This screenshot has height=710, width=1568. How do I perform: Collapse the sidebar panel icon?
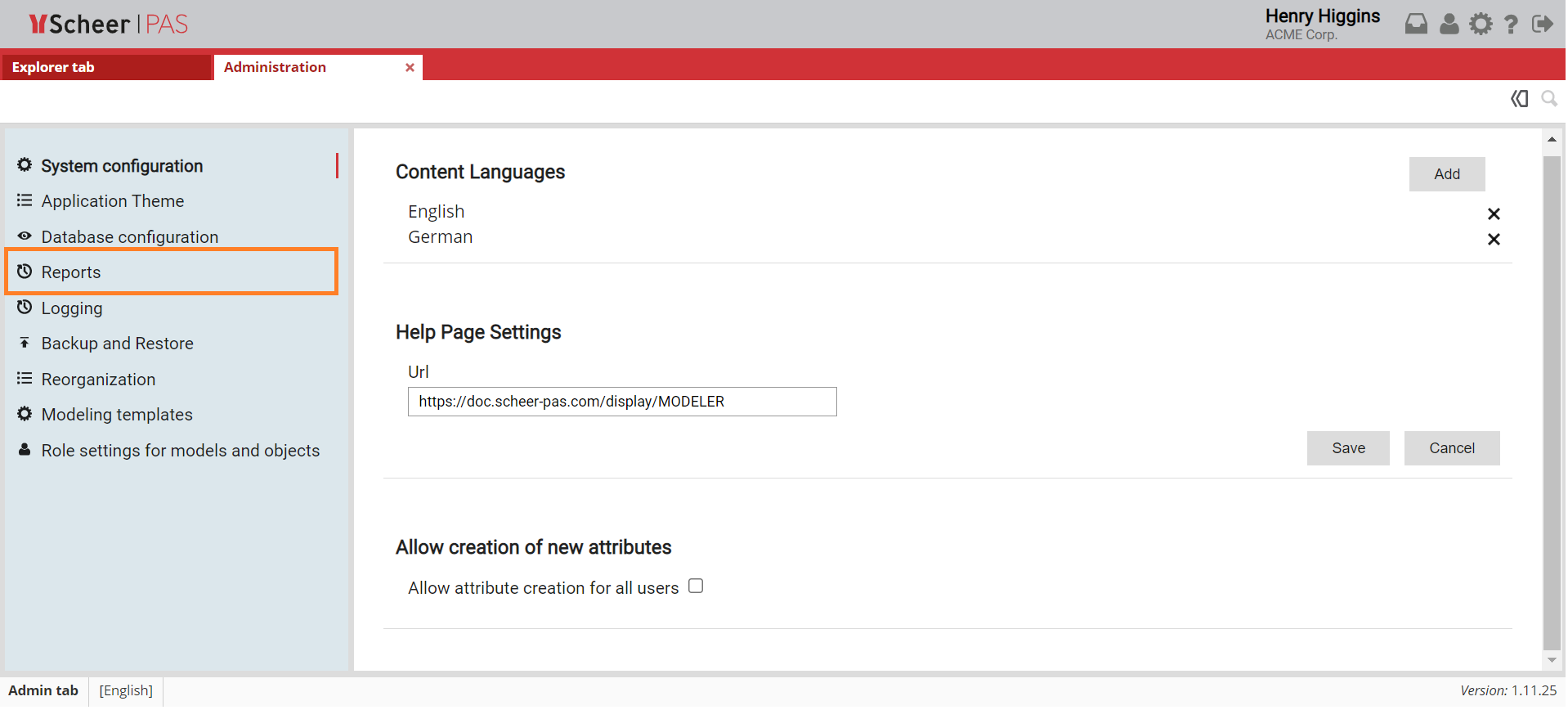tap(1519, 99)
